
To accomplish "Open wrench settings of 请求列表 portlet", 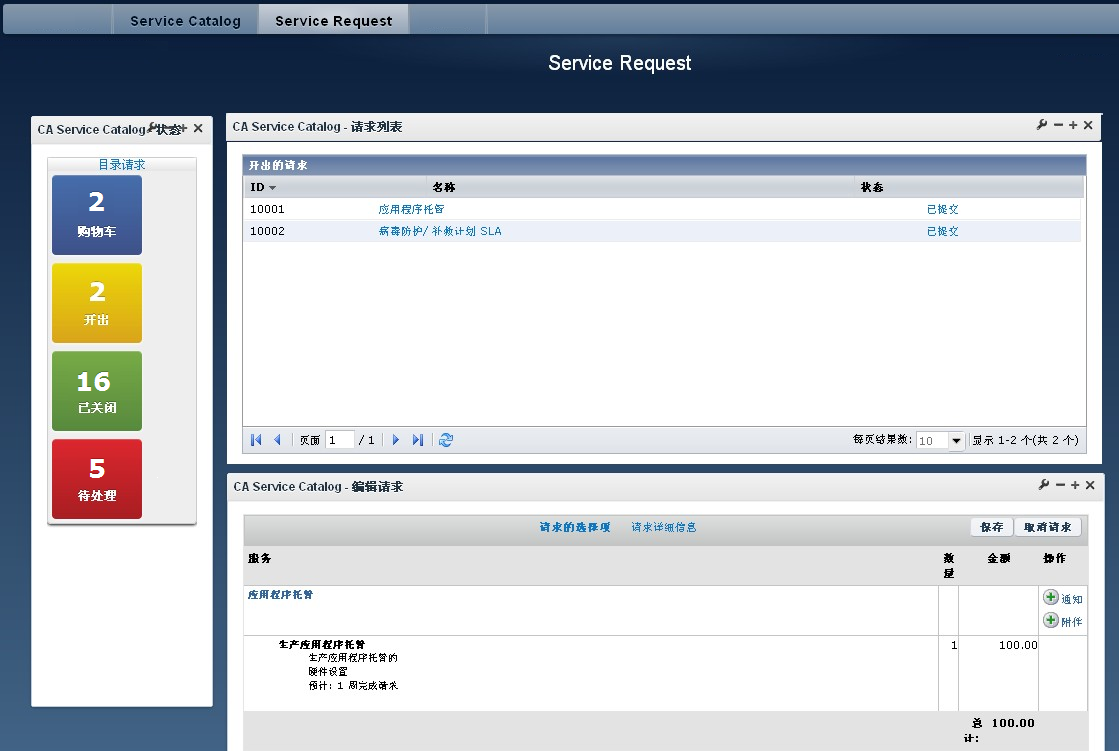I will pyautogui.click(x=1042, y=125).
